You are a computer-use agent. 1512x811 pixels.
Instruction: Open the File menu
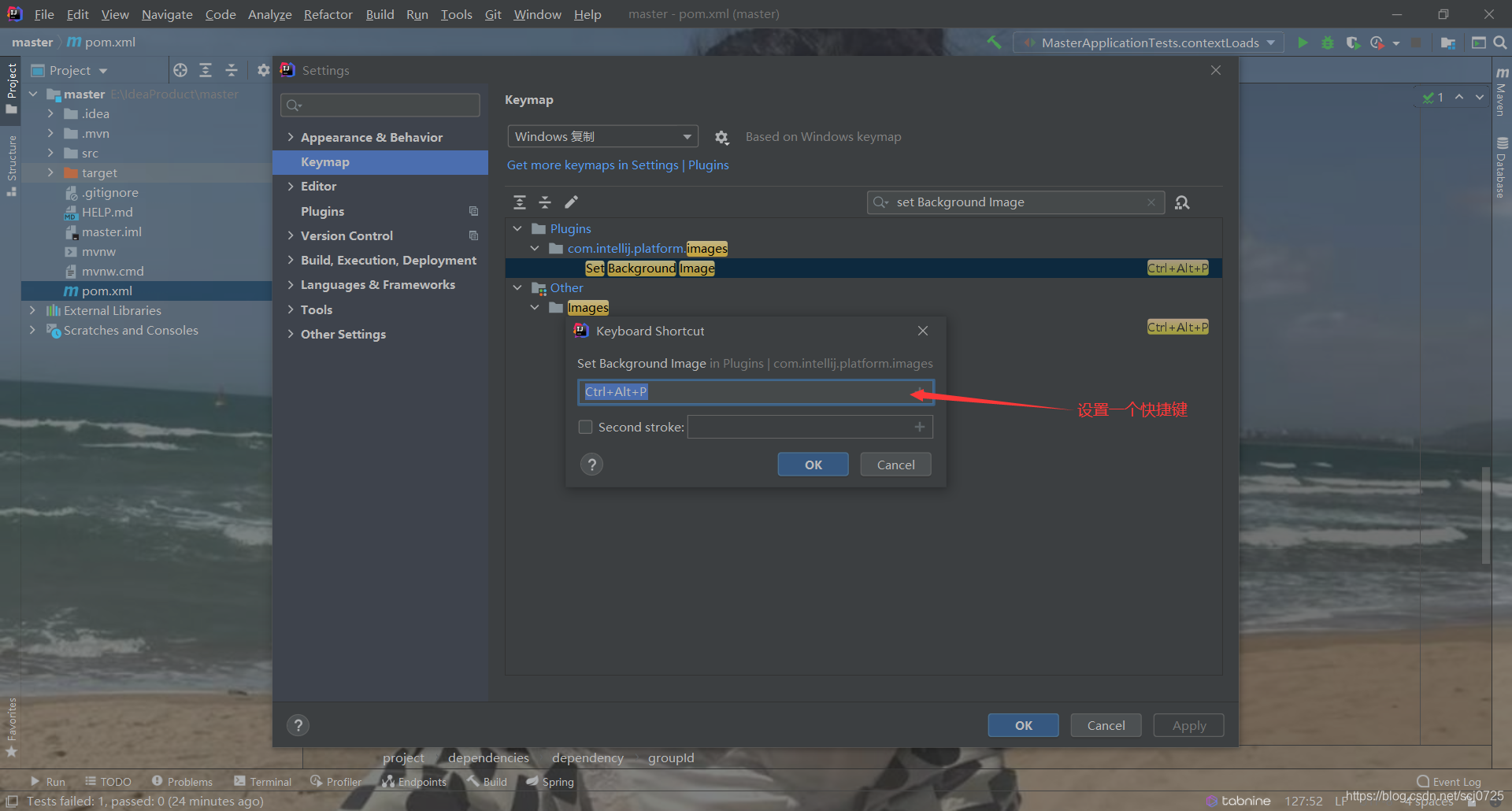click(44, 14)
